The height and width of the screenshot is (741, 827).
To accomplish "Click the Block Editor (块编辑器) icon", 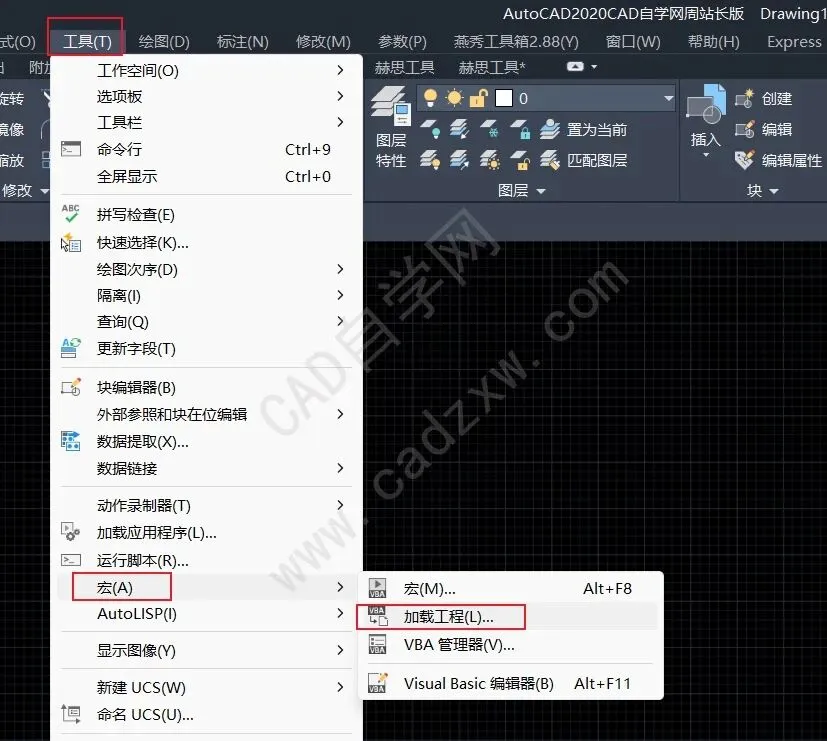I will [x=71, y=387].
